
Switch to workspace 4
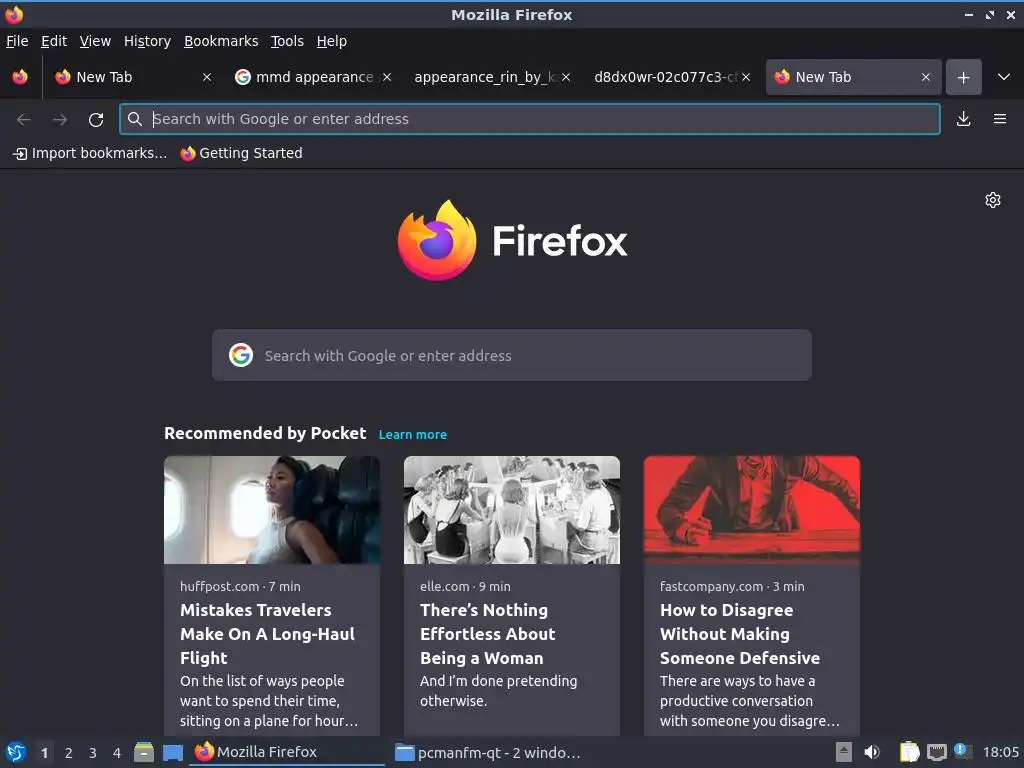pos(117,753)
